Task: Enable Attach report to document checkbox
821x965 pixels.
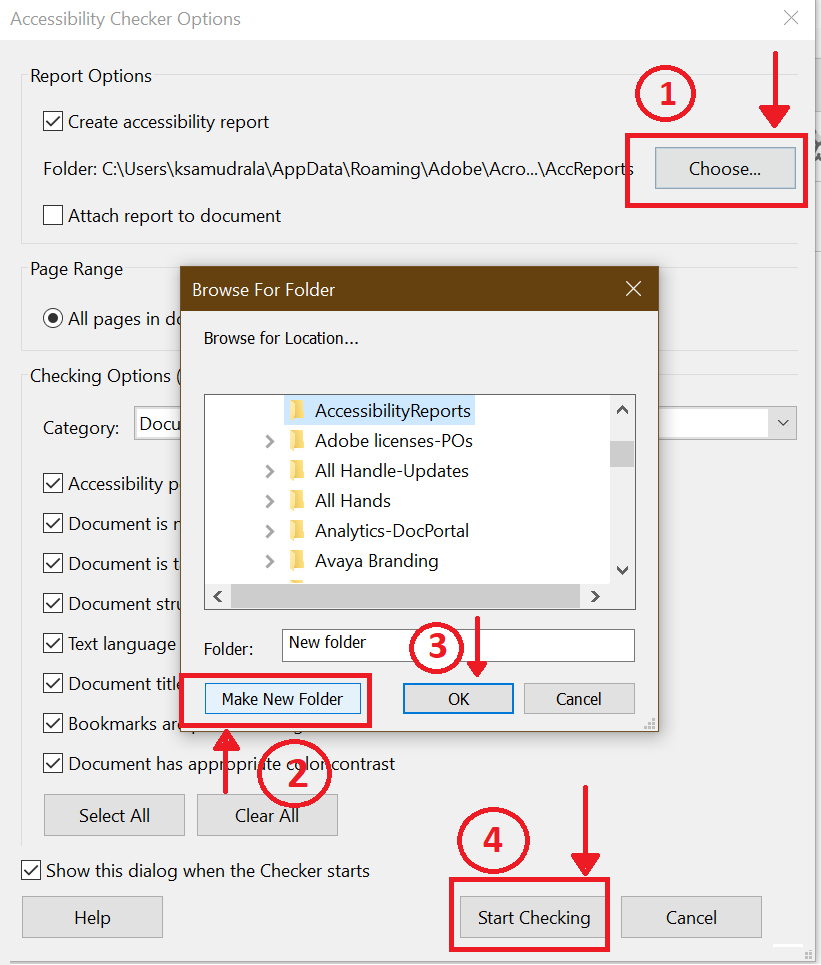Action: point(53,215)
